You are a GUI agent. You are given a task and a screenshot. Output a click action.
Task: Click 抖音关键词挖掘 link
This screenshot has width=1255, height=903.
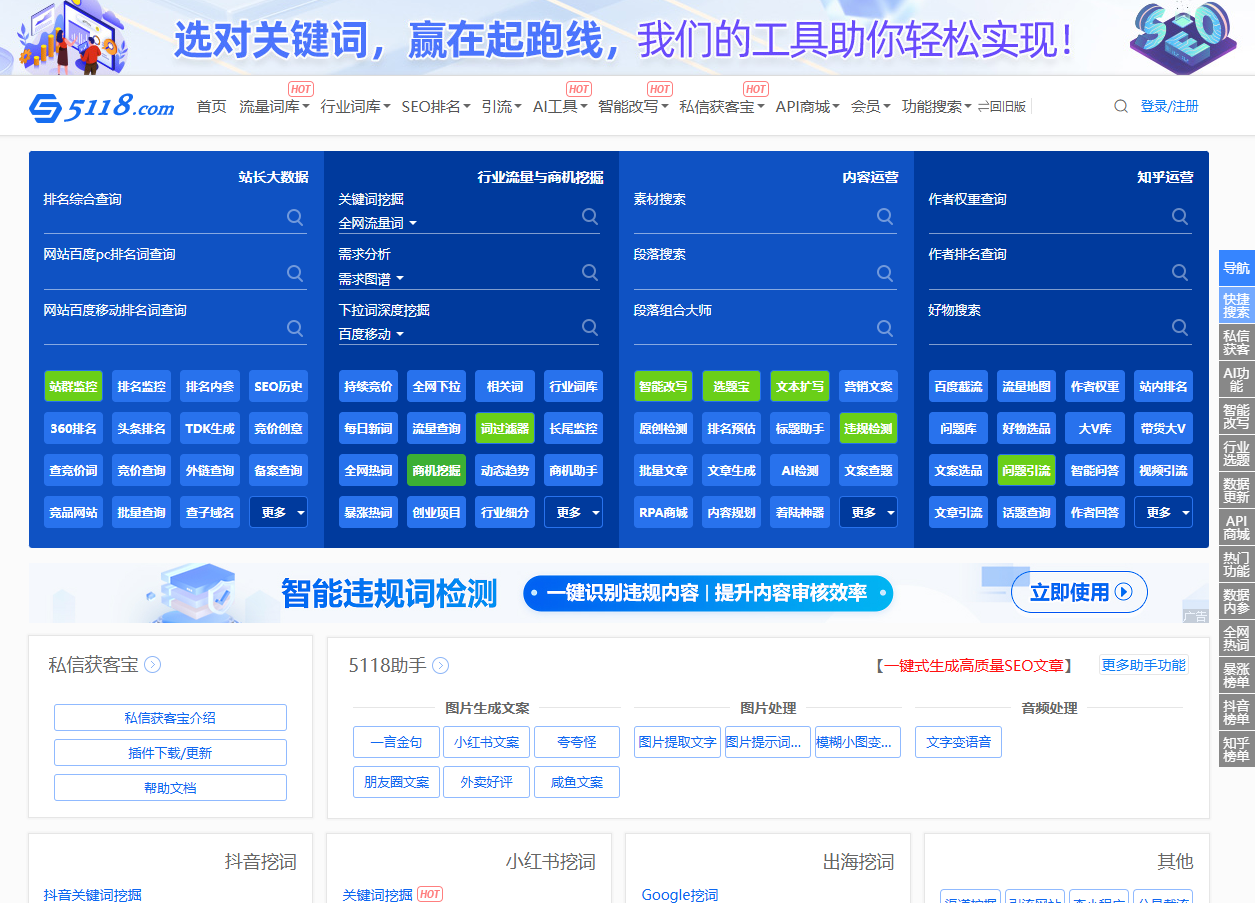click(x=93, y=895)
